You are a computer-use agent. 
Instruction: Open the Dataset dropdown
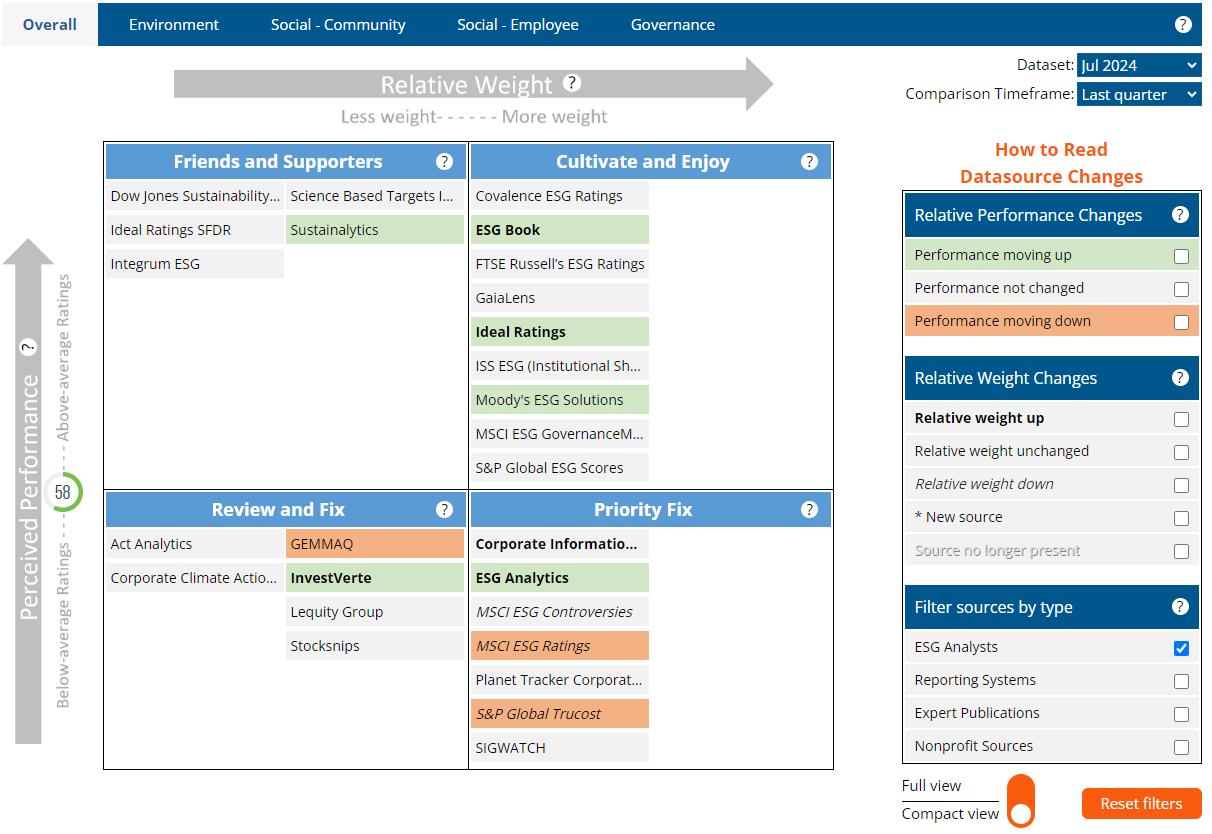point(1138,66)
